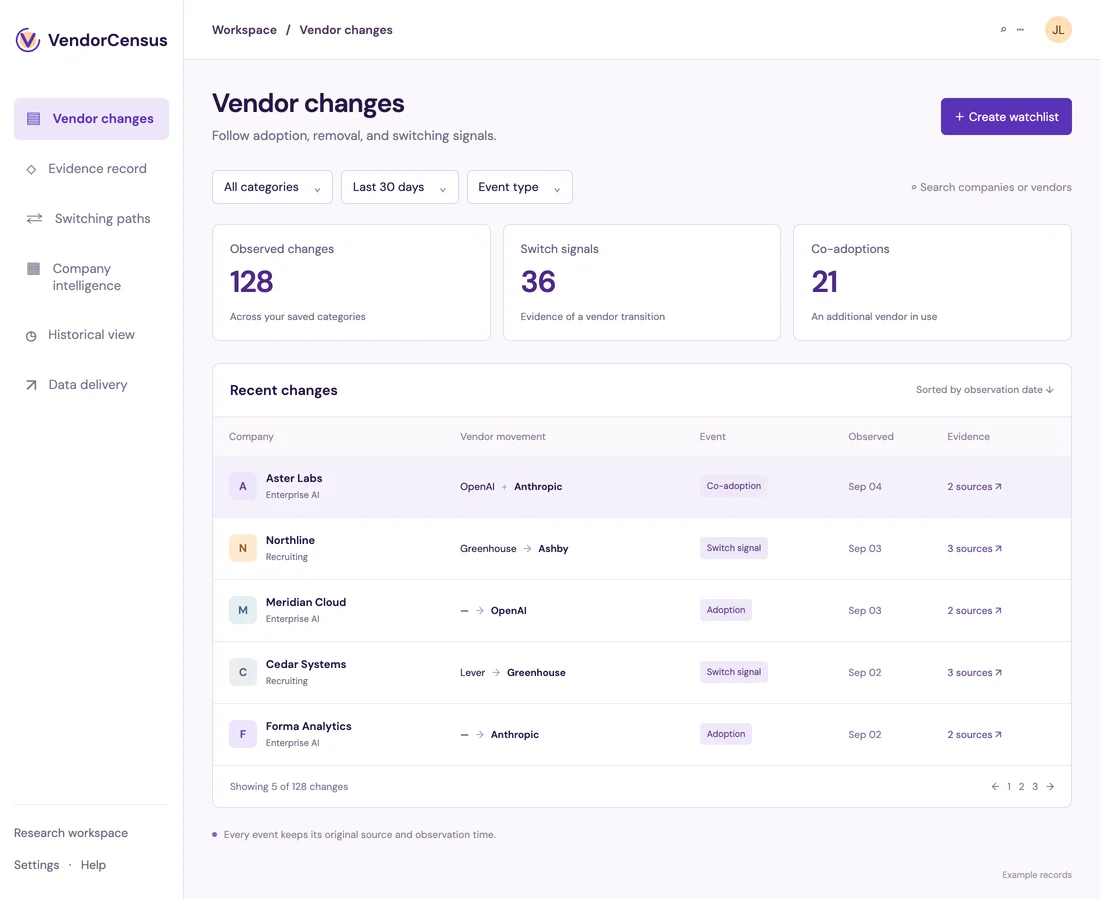Click the Workspace breadcrumb link
This screenshot has height=899, width=1100.
(244, 30)
